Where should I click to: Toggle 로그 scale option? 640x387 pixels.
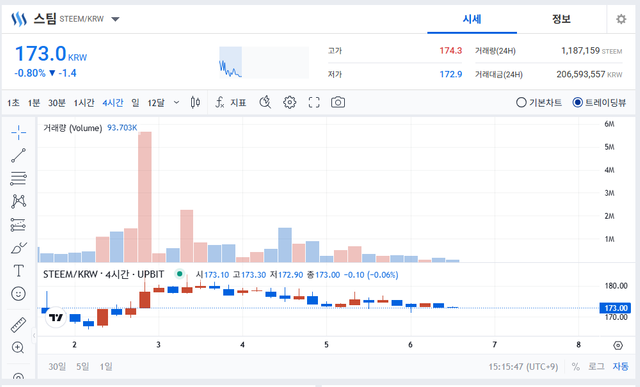click(x=596, y=366)
